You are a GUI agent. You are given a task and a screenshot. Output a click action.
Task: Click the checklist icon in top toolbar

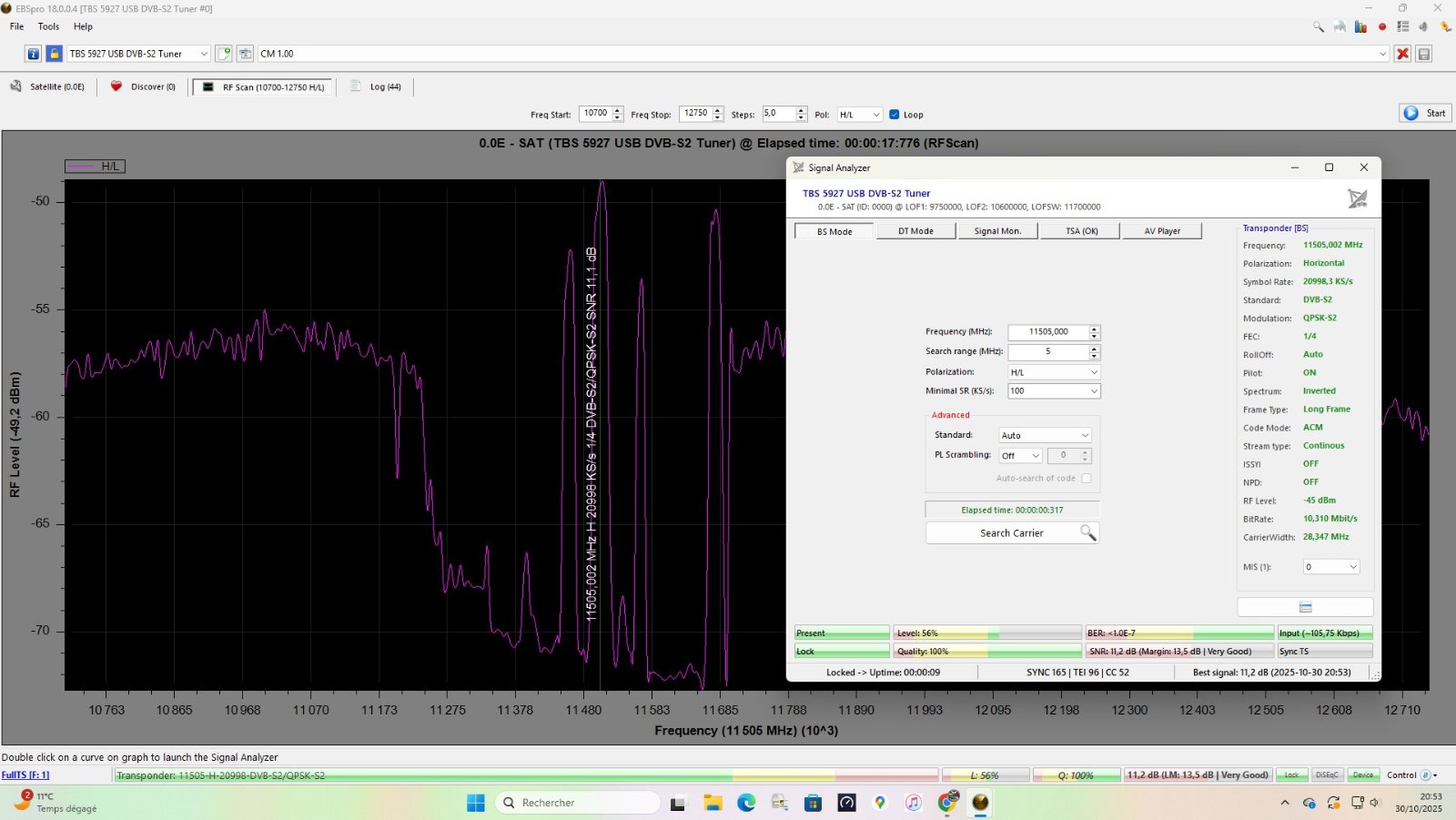(x=1403, y=27)
